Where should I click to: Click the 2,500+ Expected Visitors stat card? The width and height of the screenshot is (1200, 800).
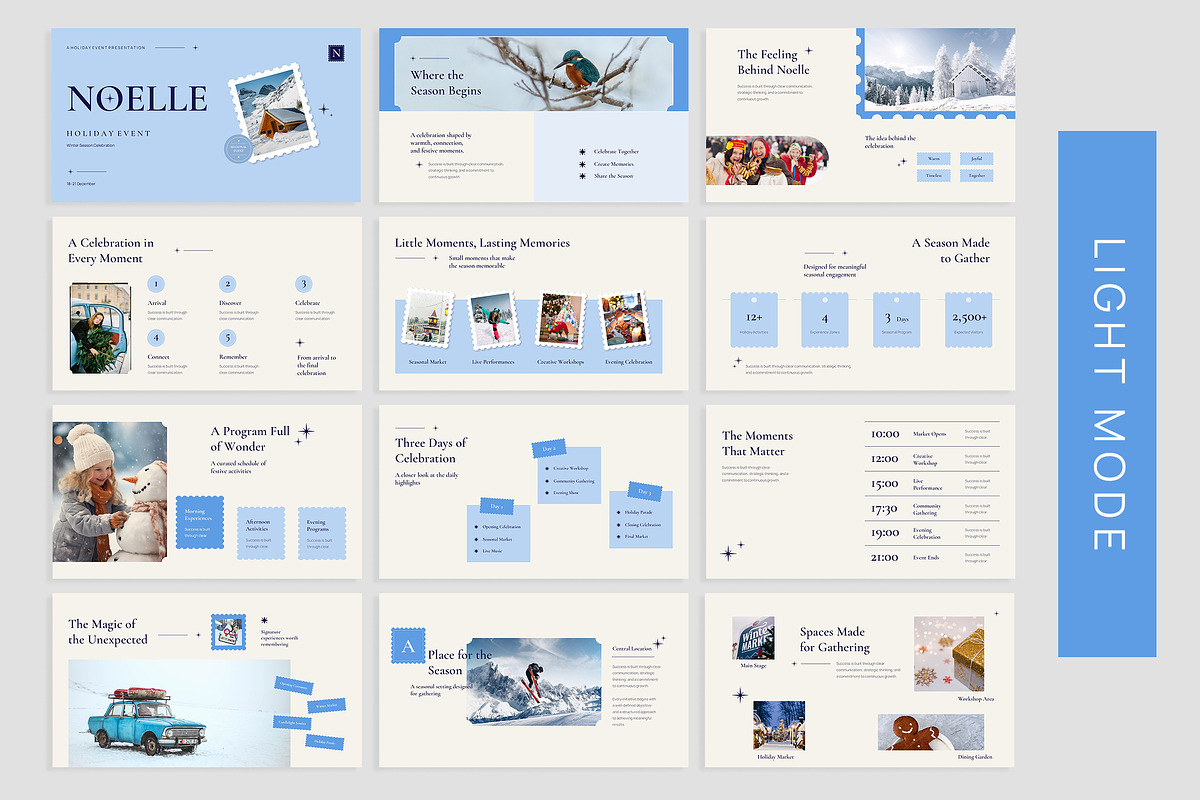point(967,320)
